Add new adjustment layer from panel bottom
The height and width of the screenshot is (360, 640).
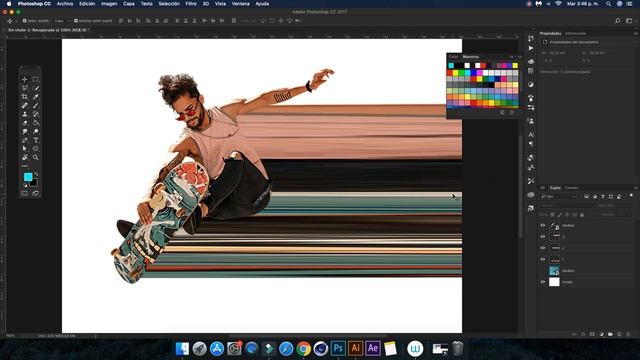coord(601,334)
